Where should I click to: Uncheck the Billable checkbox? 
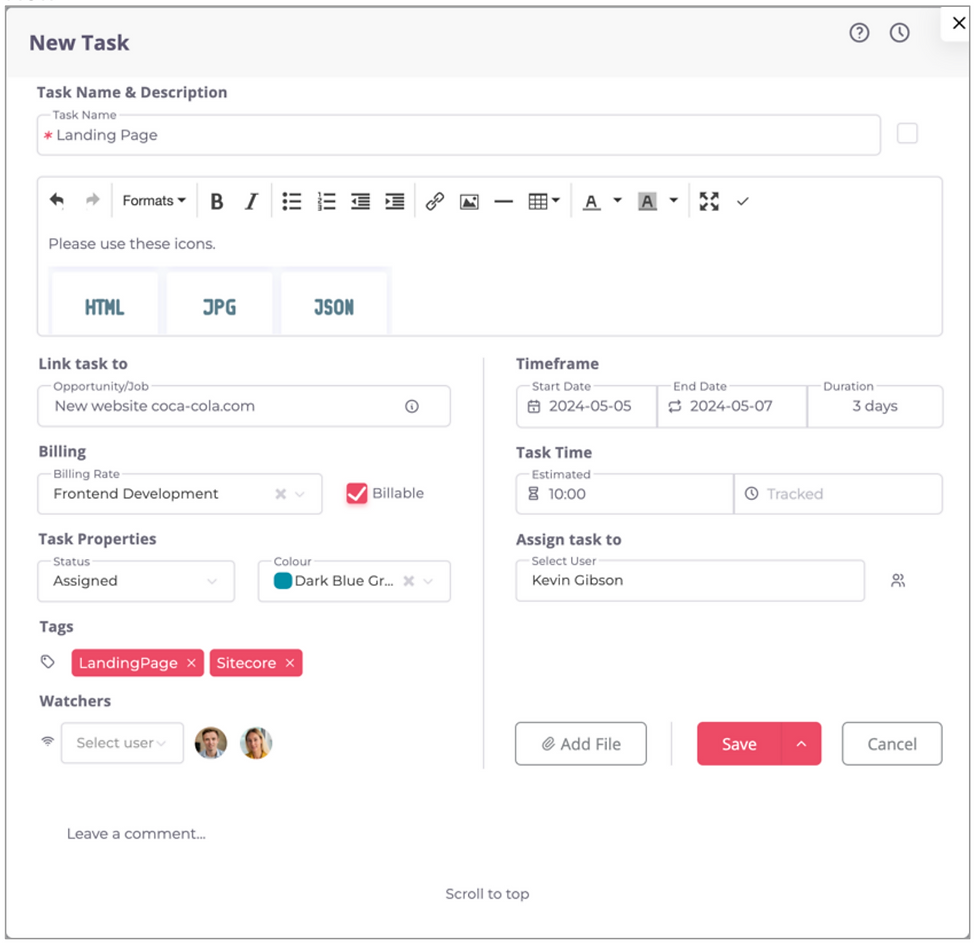point(357,493)
